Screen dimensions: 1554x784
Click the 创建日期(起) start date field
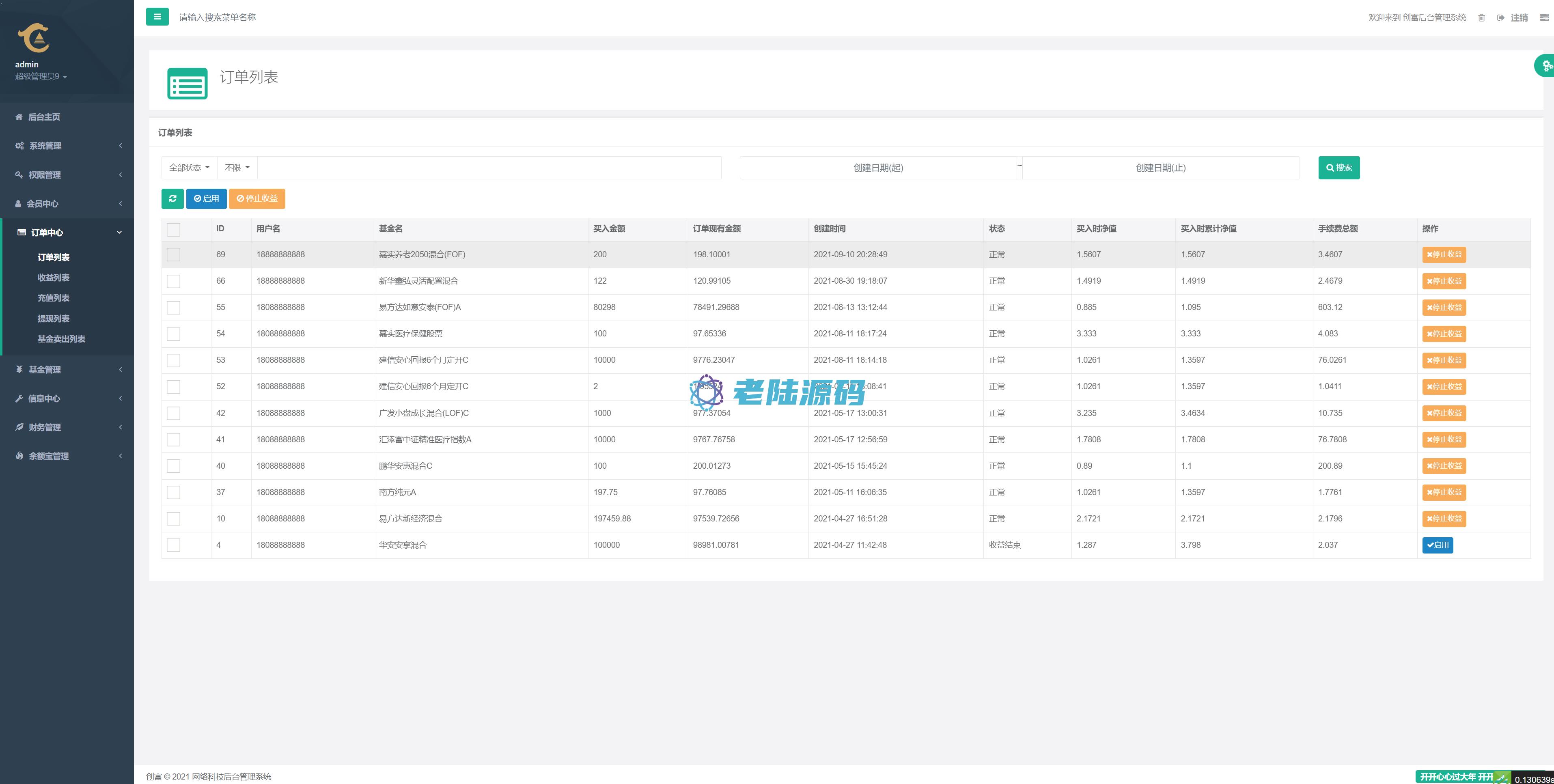pos(878,168)
